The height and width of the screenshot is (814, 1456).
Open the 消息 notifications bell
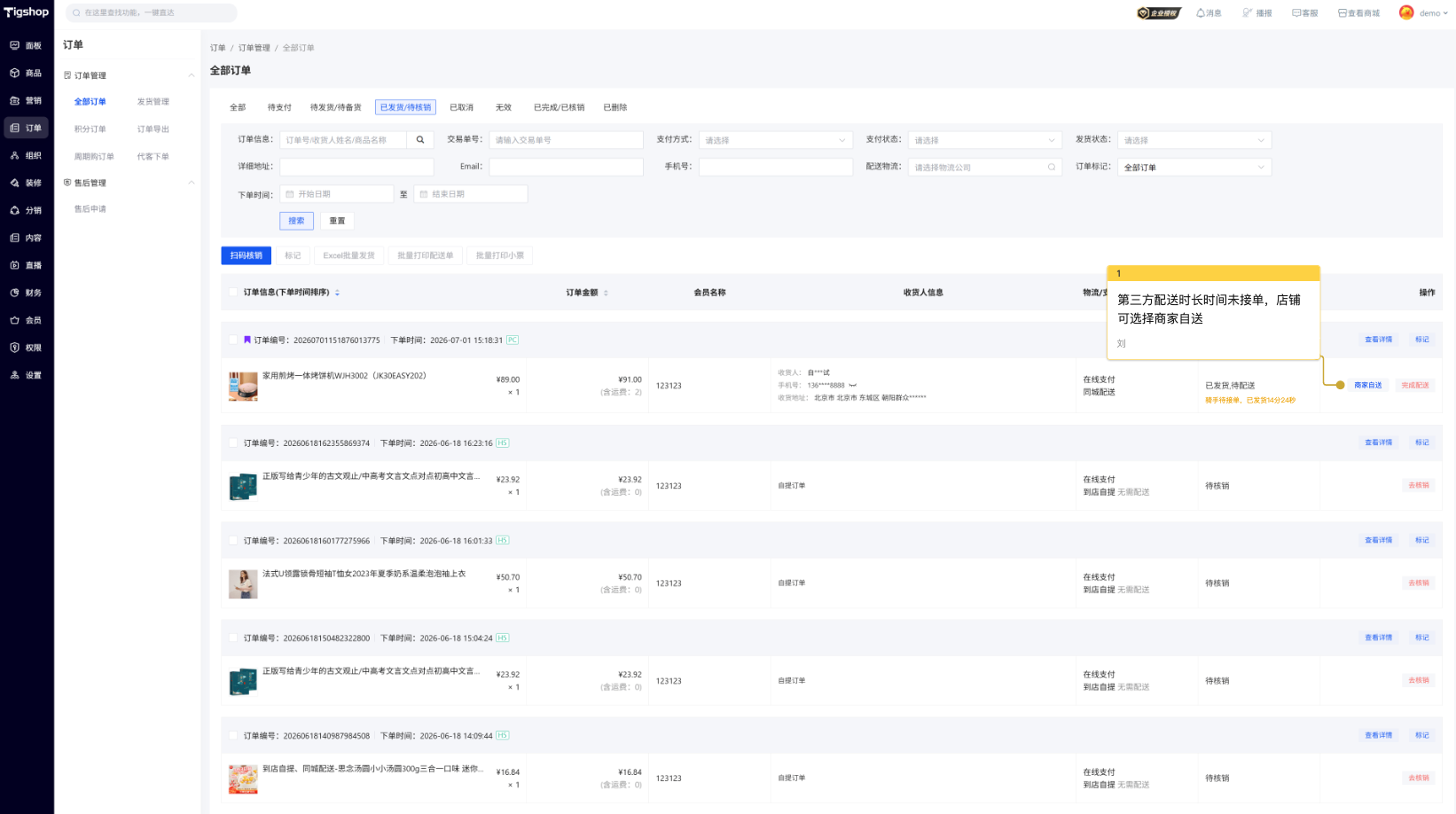[1209, 13]
